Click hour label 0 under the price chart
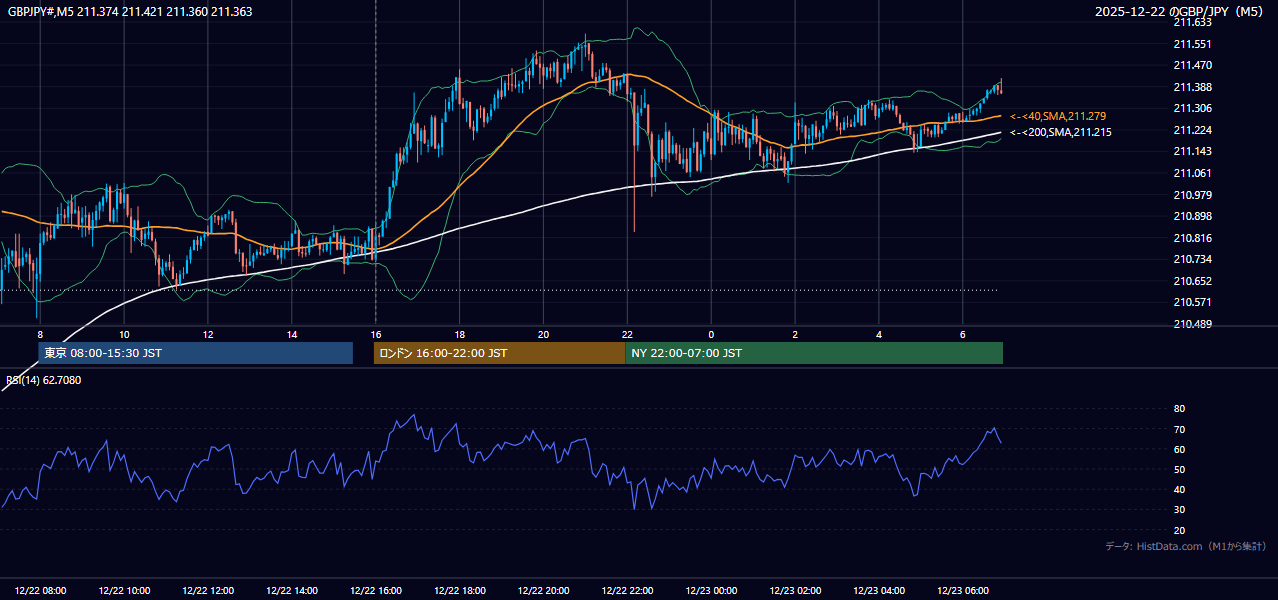Screen dimensions: 1278x600 (x=711, y=334)
